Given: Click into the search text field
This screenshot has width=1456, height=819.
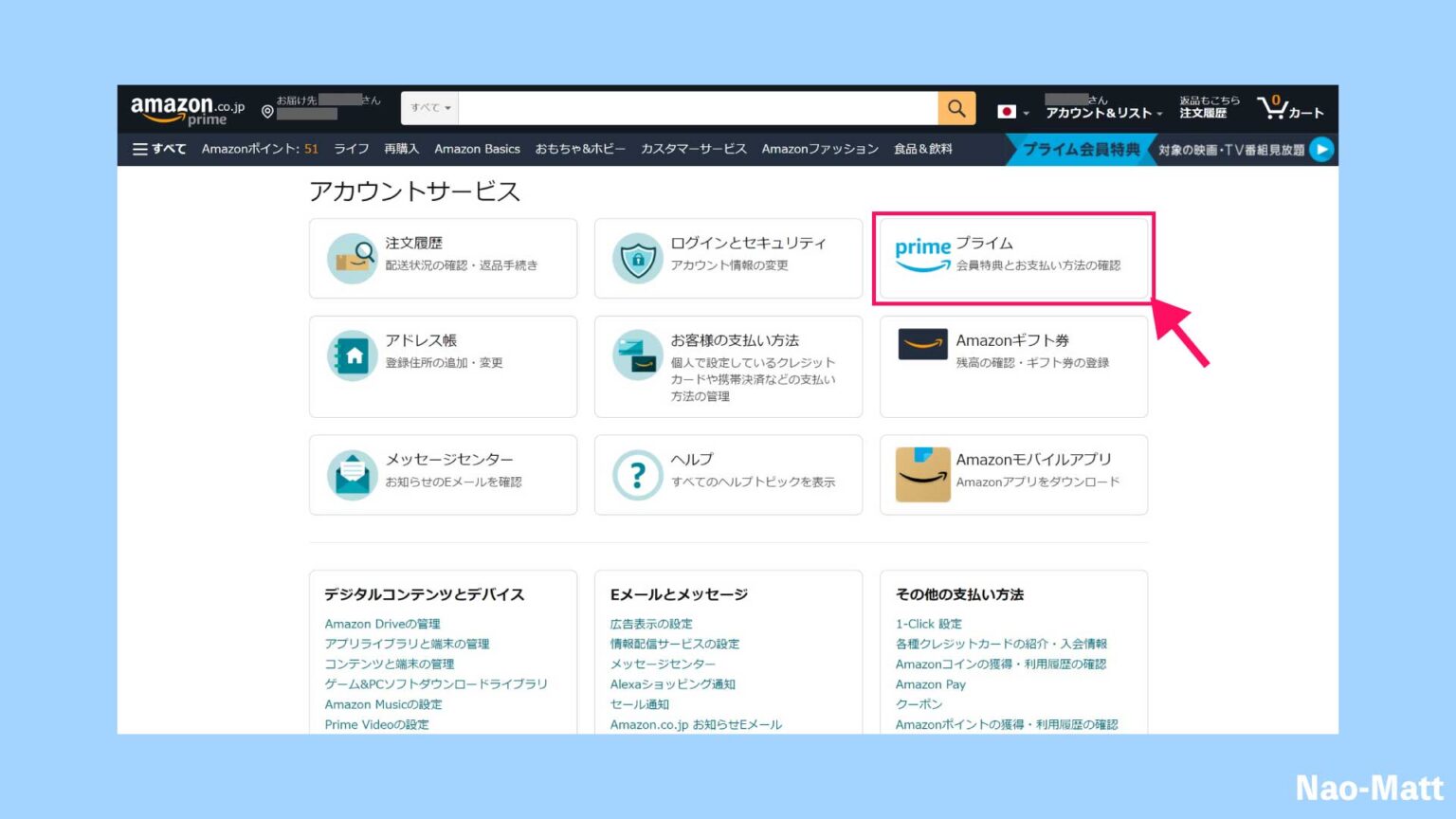Looking at the screenshot, I should pyautogui.click(x=698, y=108).
